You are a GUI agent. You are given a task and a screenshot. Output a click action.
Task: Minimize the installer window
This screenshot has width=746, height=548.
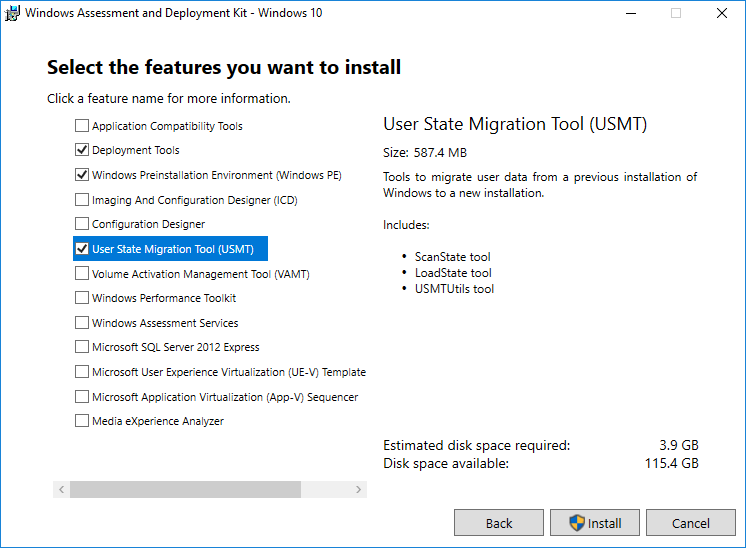click(x=630, y=14)
